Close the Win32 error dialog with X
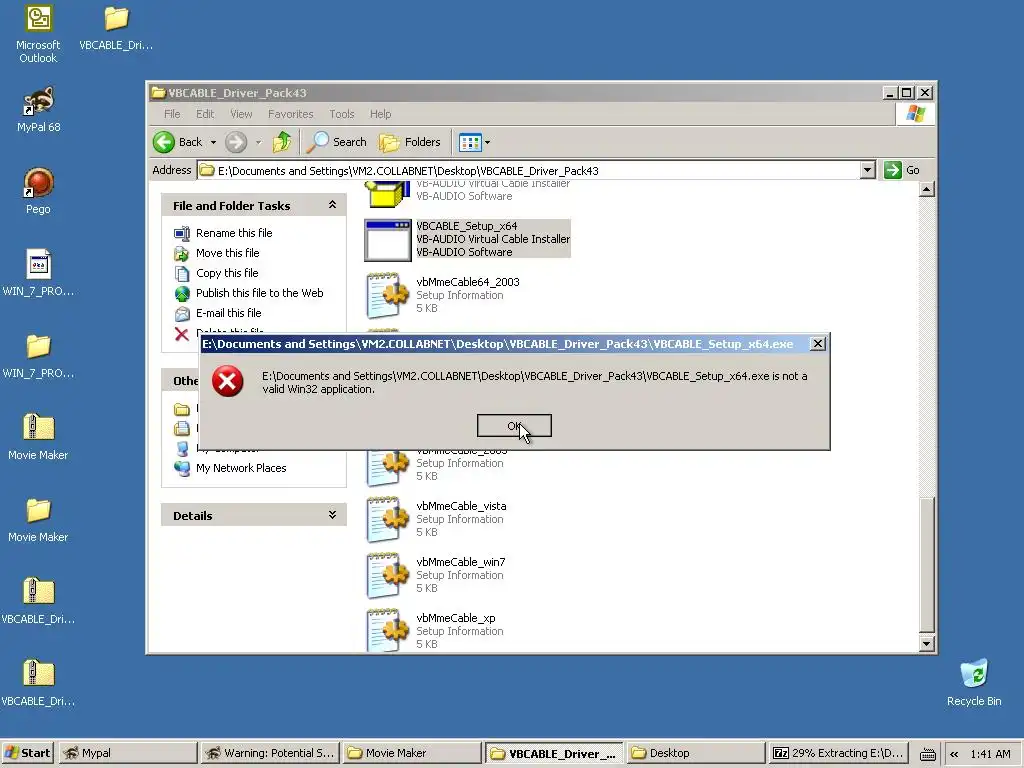This screenshot has height=768, width=1024. (817, 344)
